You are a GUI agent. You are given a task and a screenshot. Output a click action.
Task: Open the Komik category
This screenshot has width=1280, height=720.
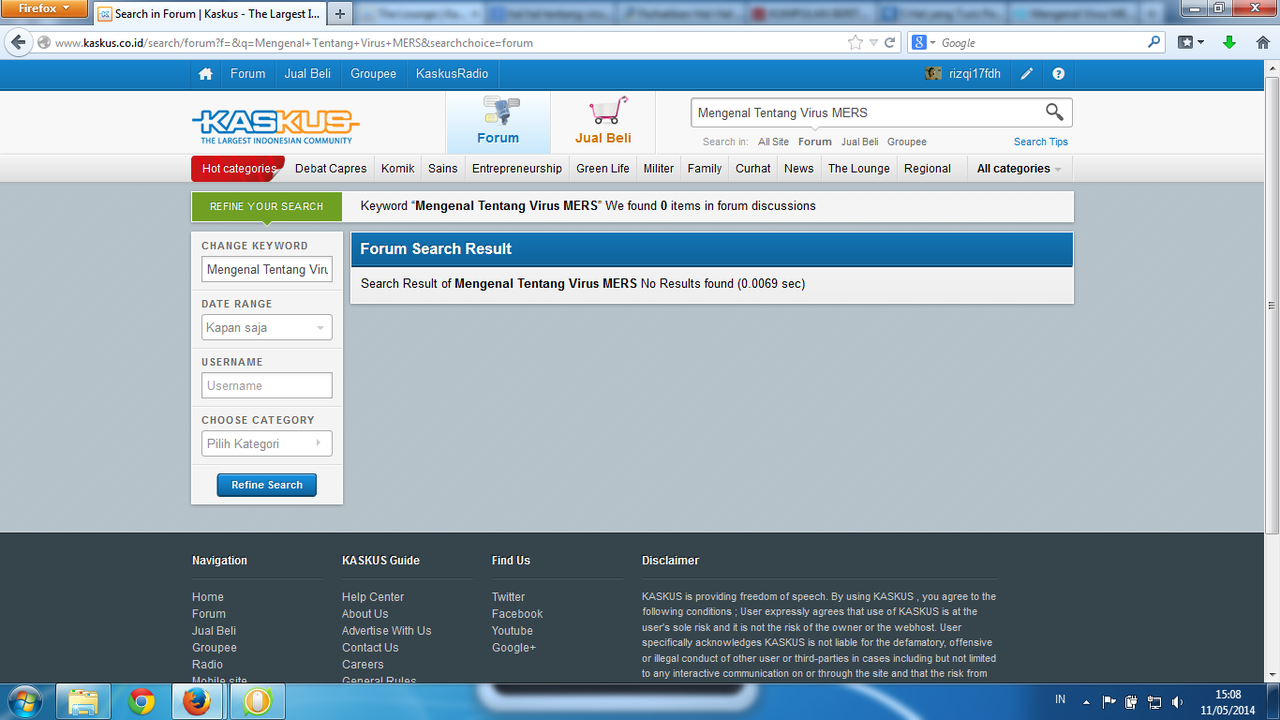click(x=398, y=169)
